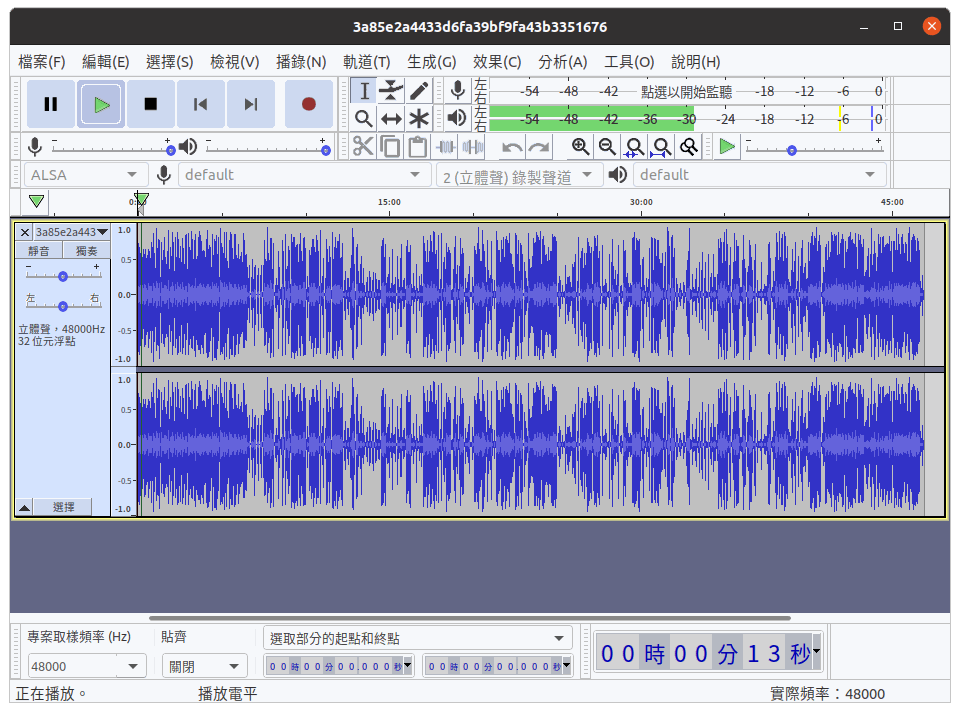Select the Draw pencil tool
960x712 pixels.
click(419, 91)
